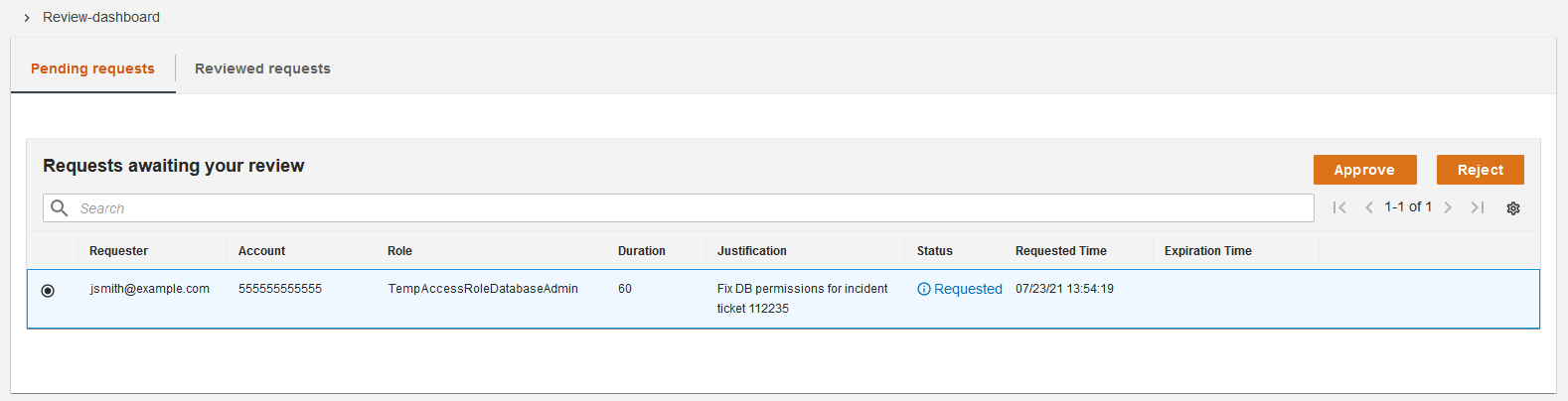Click the TempAccessRoleDatabaseAdmin role cell
Image resolution: width=1568 pixels, height=401 pixels.
point(483,289)
